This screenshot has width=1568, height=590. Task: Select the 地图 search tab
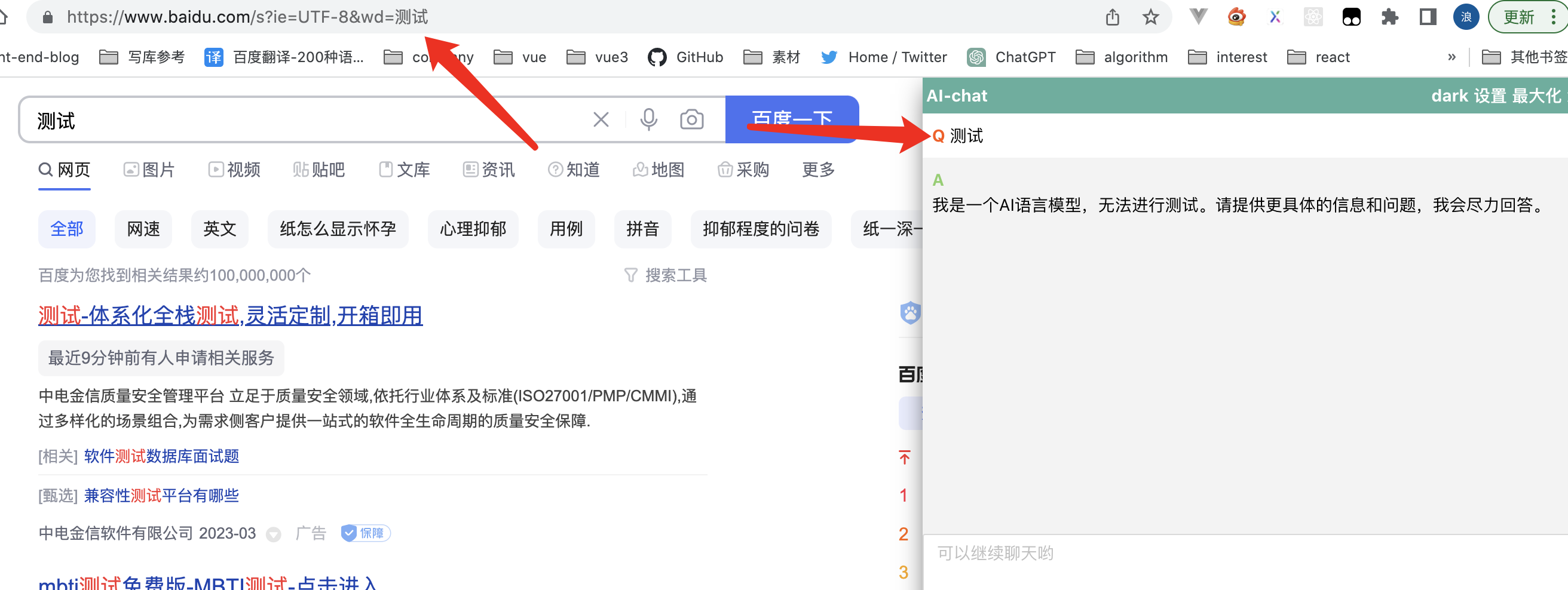point(658,170)
